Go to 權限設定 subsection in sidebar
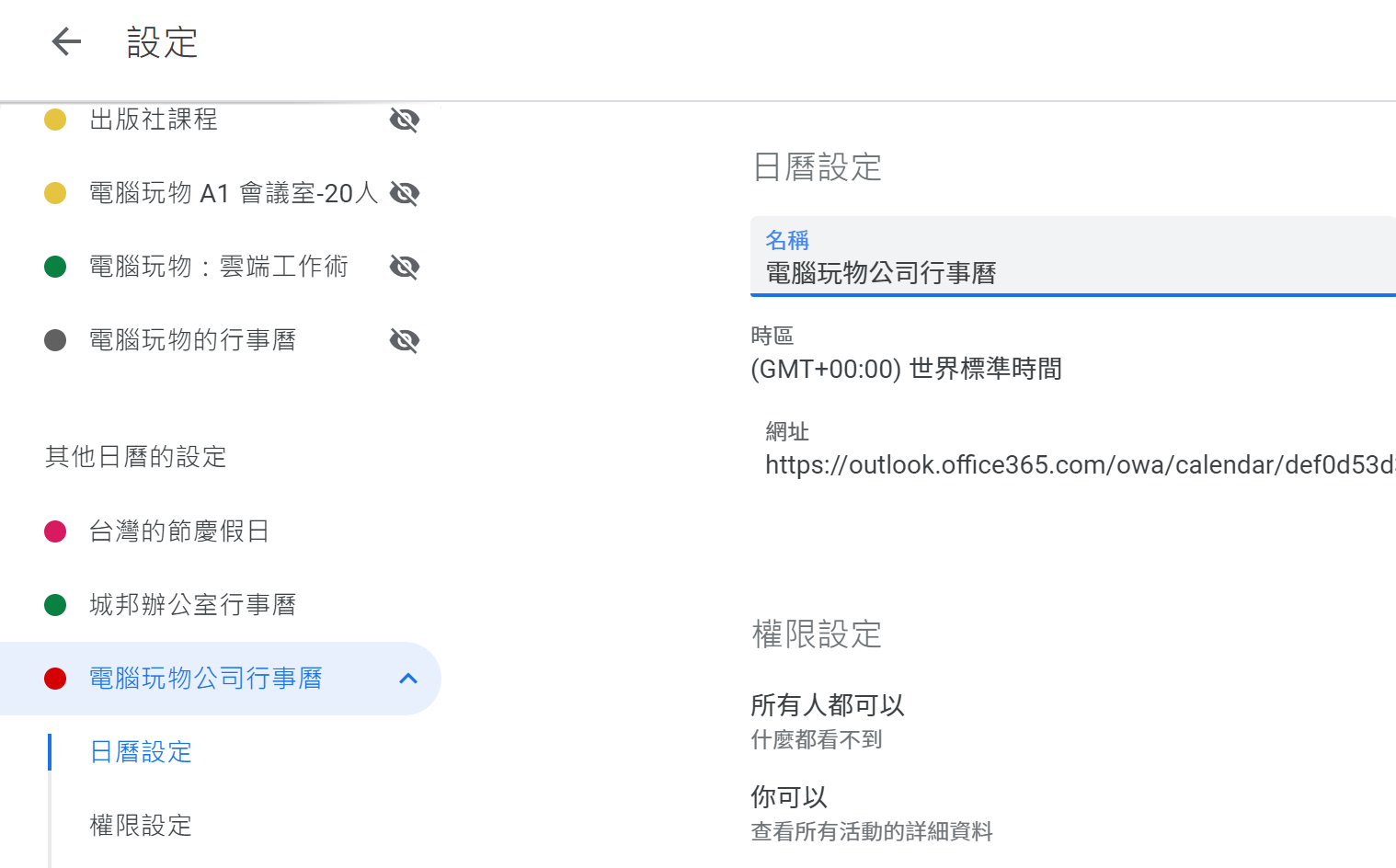 [x=141, y=826]
